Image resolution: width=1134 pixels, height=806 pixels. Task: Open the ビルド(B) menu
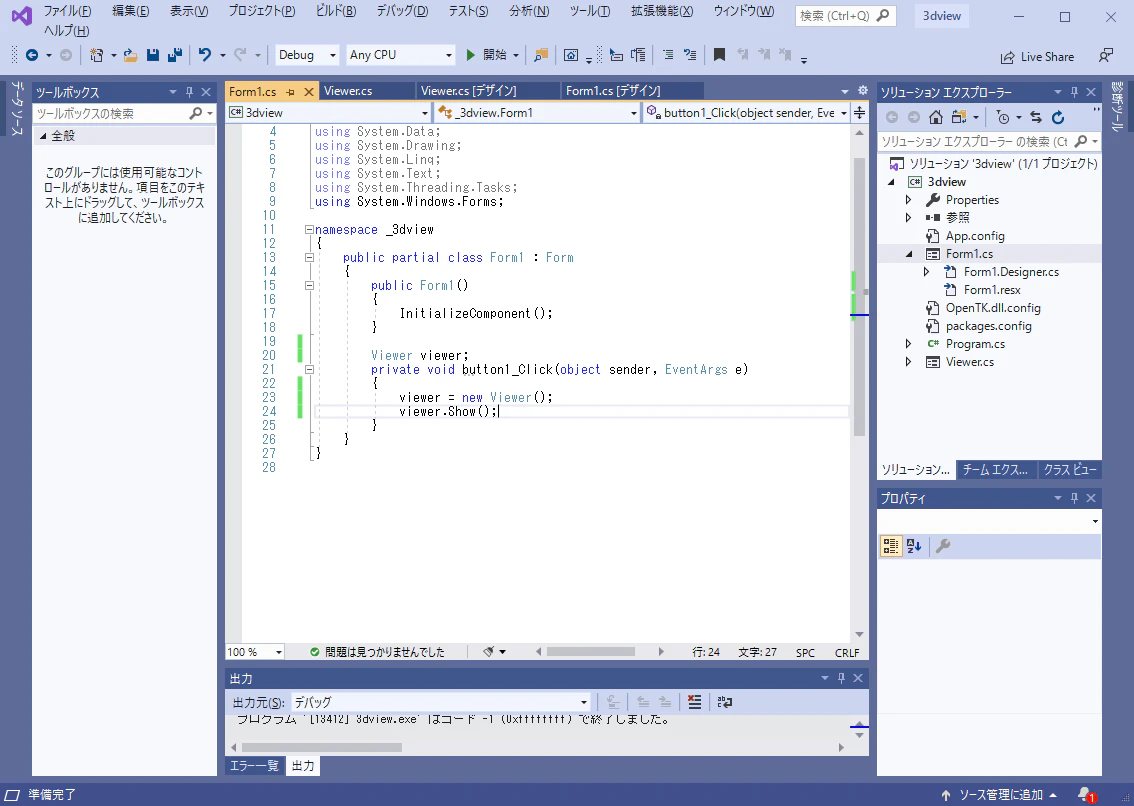335,11
